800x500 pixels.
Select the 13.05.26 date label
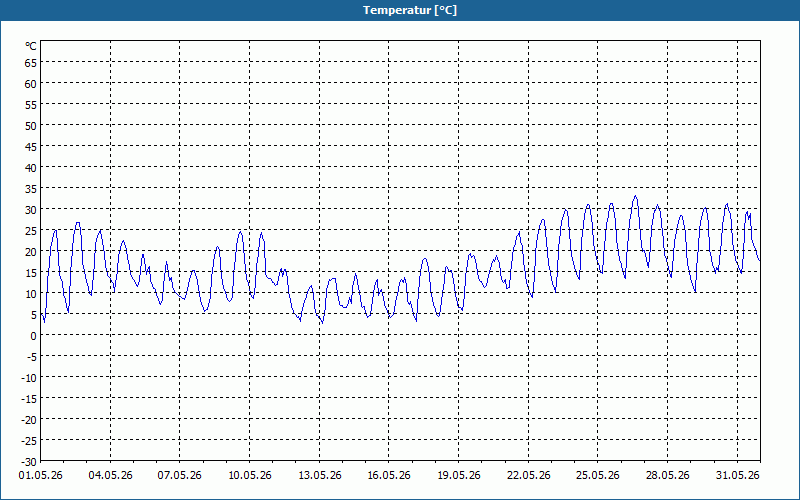click(319, 476)
